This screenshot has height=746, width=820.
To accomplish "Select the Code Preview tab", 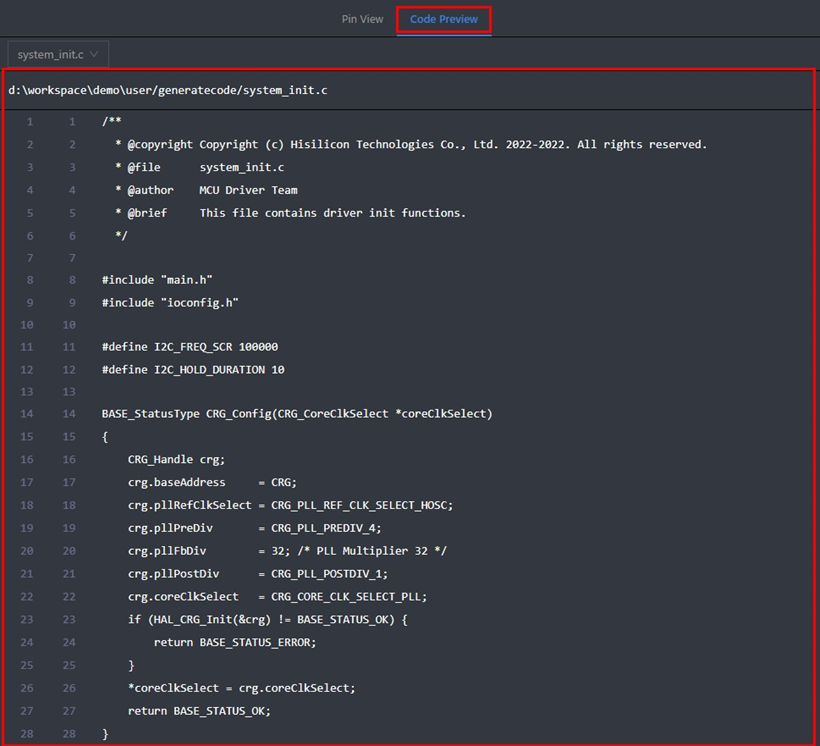I will point(443,19).
